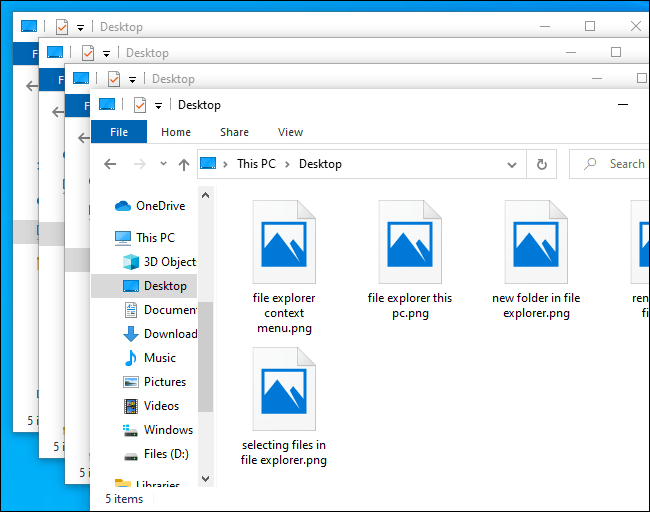Screen dimensions: 650x512
Task: Open the File menu tab
Action: pyautogui.click(x=119, y=132)
